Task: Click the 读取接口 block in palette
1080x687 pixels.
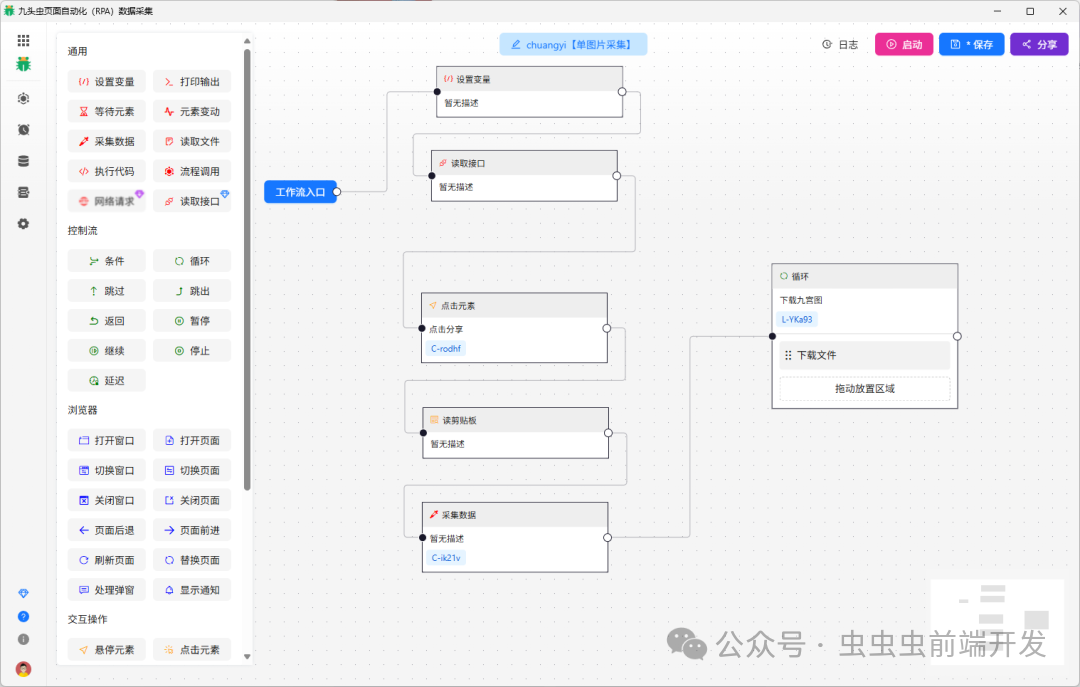Action: pyautogui.click(x=192, y=201)
